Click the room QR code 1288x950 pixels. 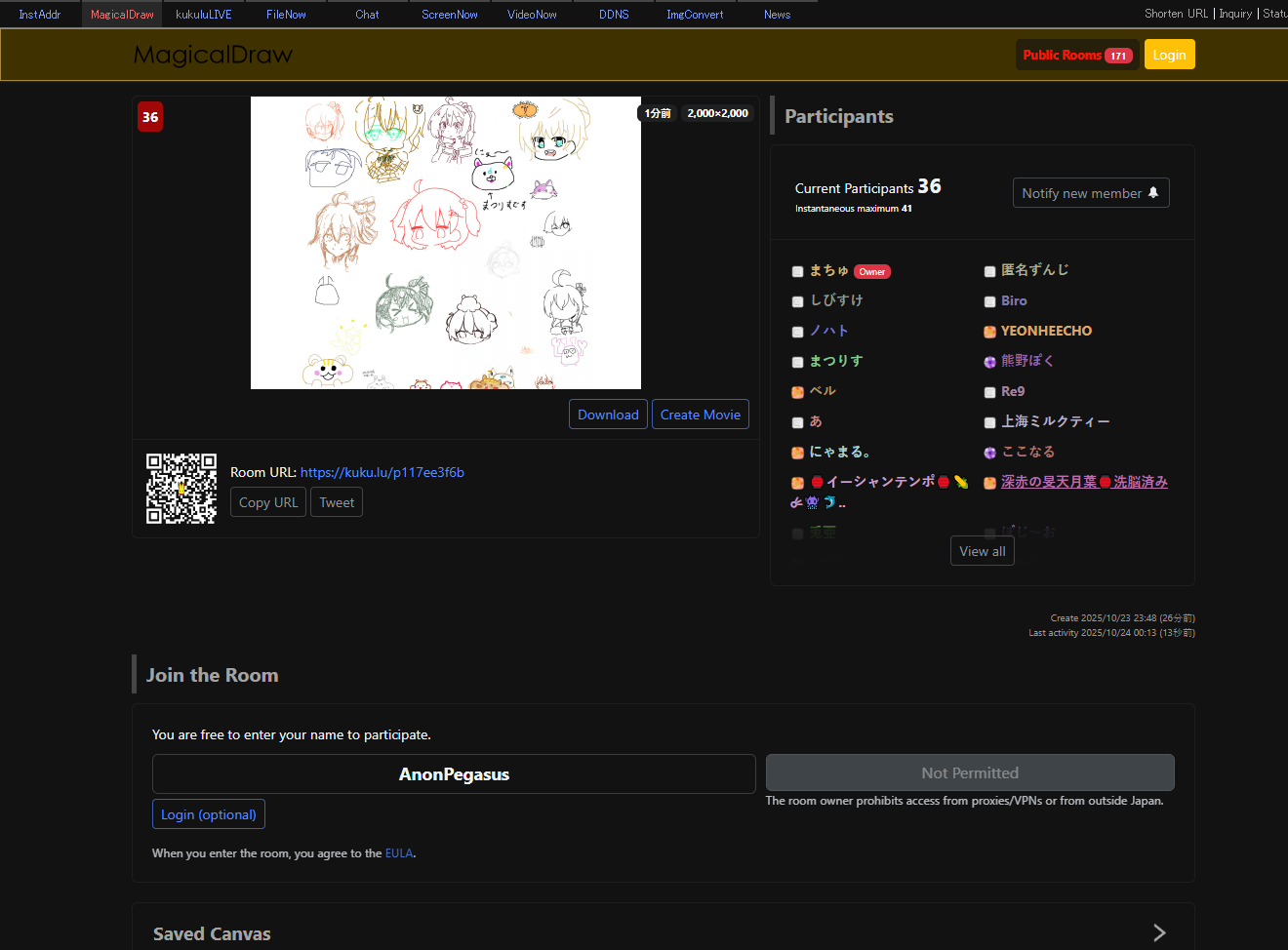[181, 489]
